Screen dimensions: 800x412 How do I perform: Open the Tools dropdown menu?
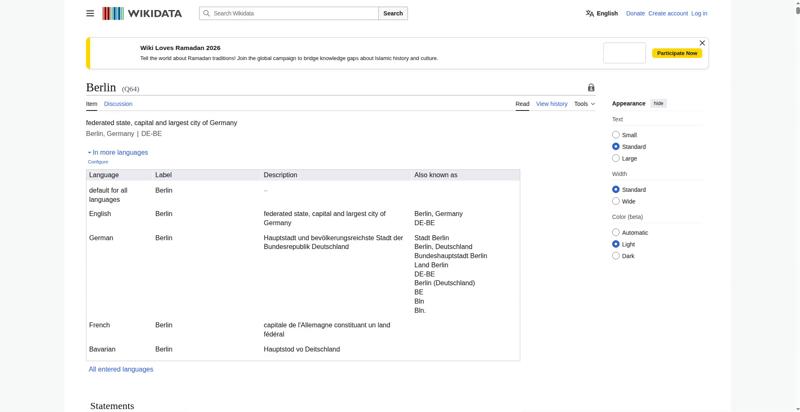coord(584,104)
